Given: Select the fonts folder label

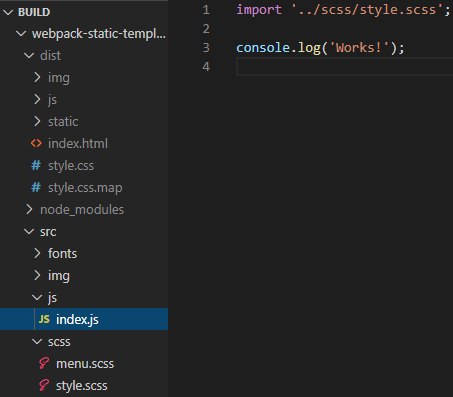Looking at the screenshot, I should pos(62,254).
